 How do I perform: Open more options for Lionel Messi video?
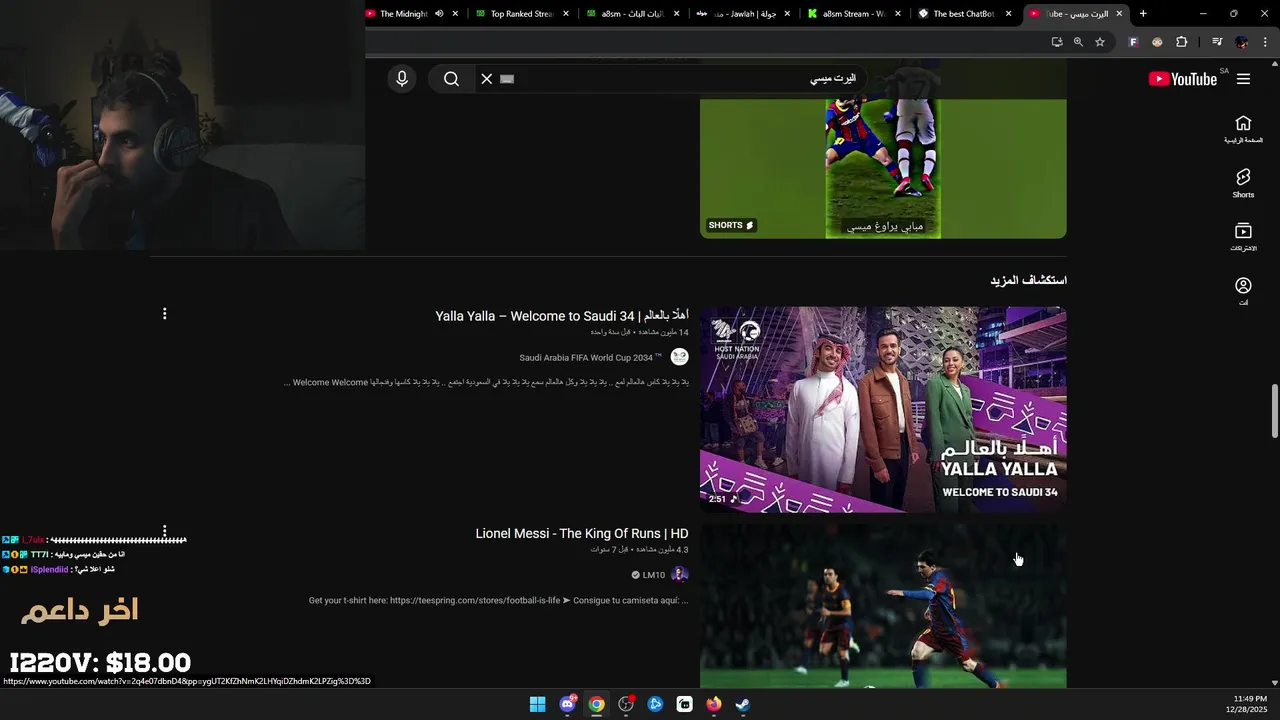pyautogui.click(x=165, y=531)
